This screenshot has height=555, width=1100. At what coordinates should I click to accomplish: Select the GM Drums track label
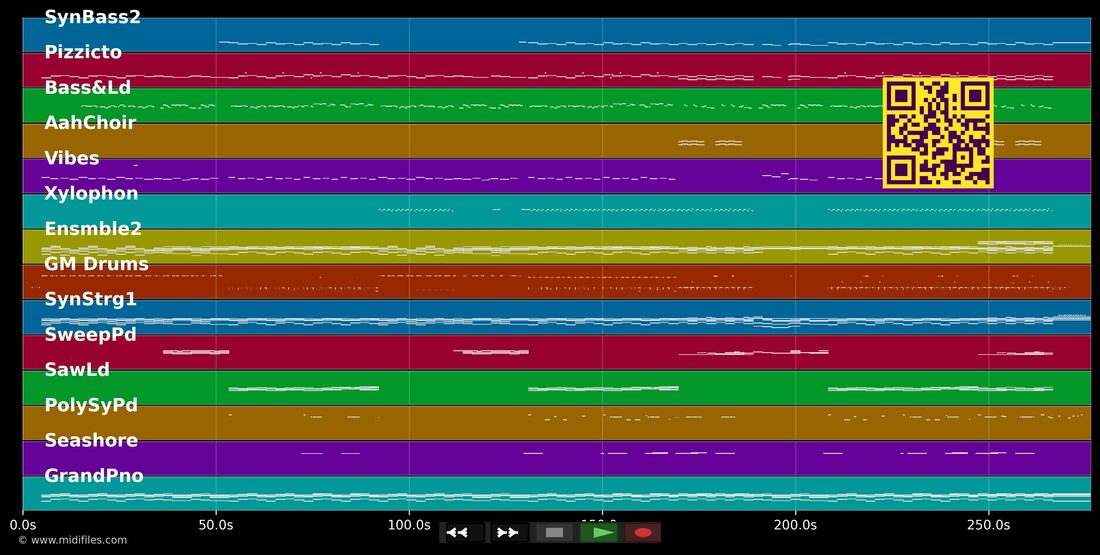(96, 264)
